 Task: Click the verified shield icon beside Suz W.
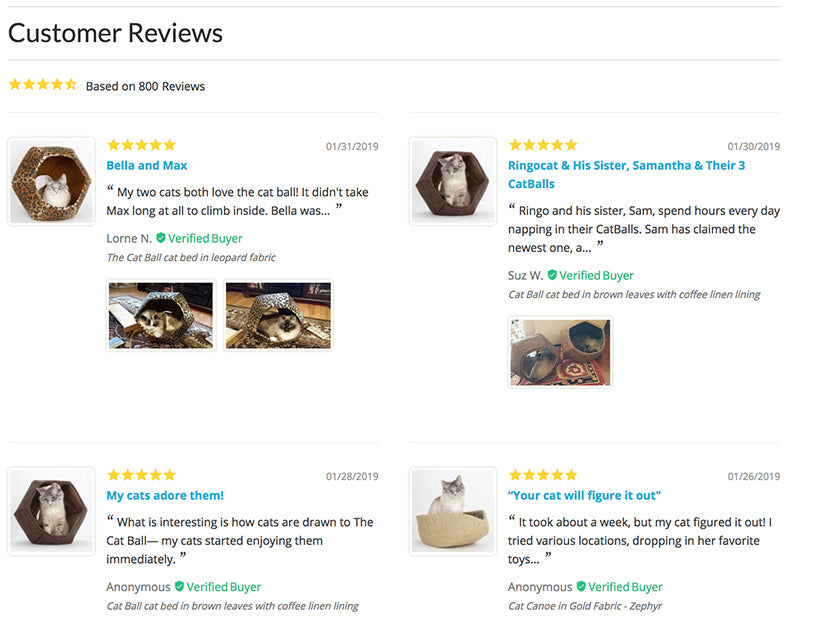pos(552,275)
